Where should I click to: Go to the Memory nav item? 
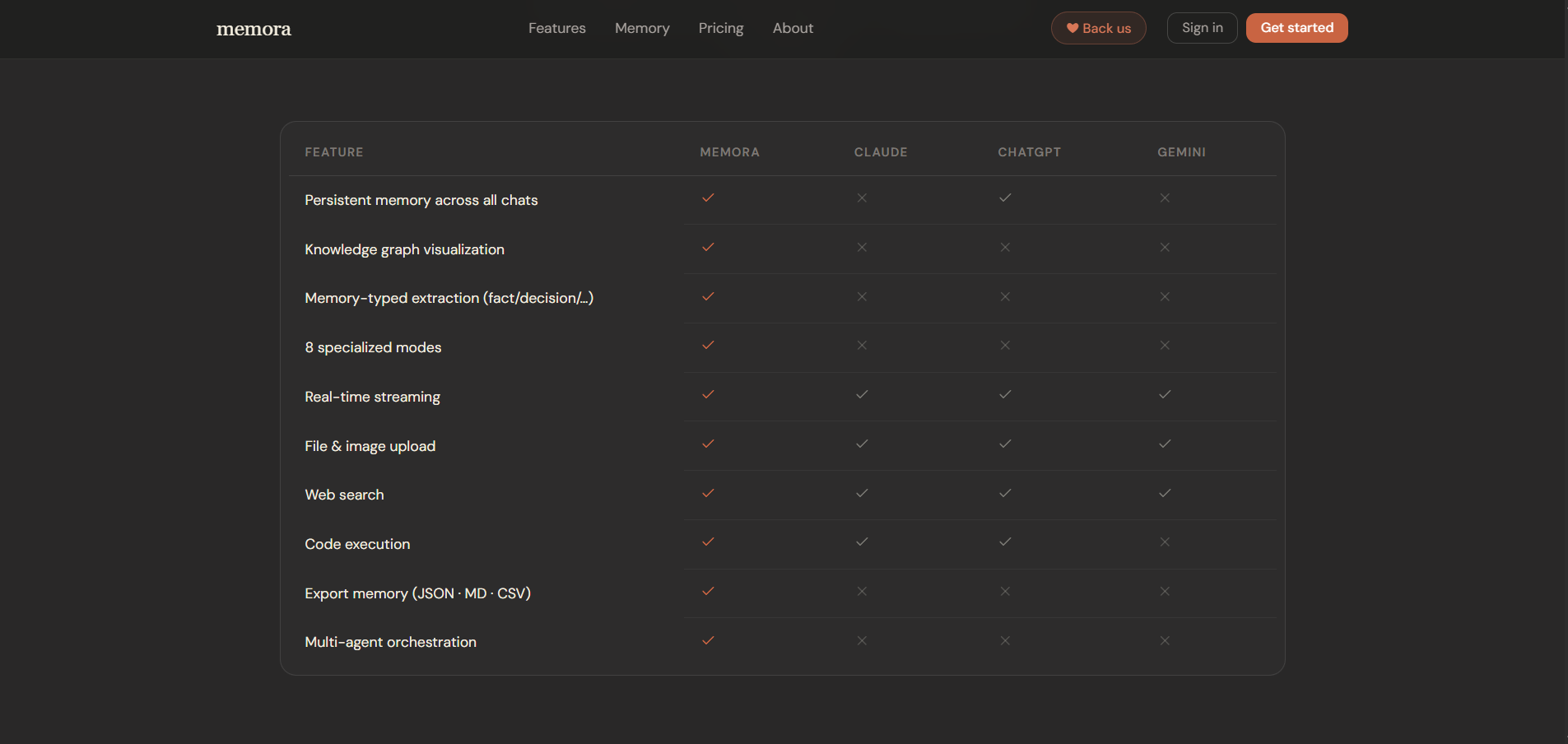tap(642, 28)
